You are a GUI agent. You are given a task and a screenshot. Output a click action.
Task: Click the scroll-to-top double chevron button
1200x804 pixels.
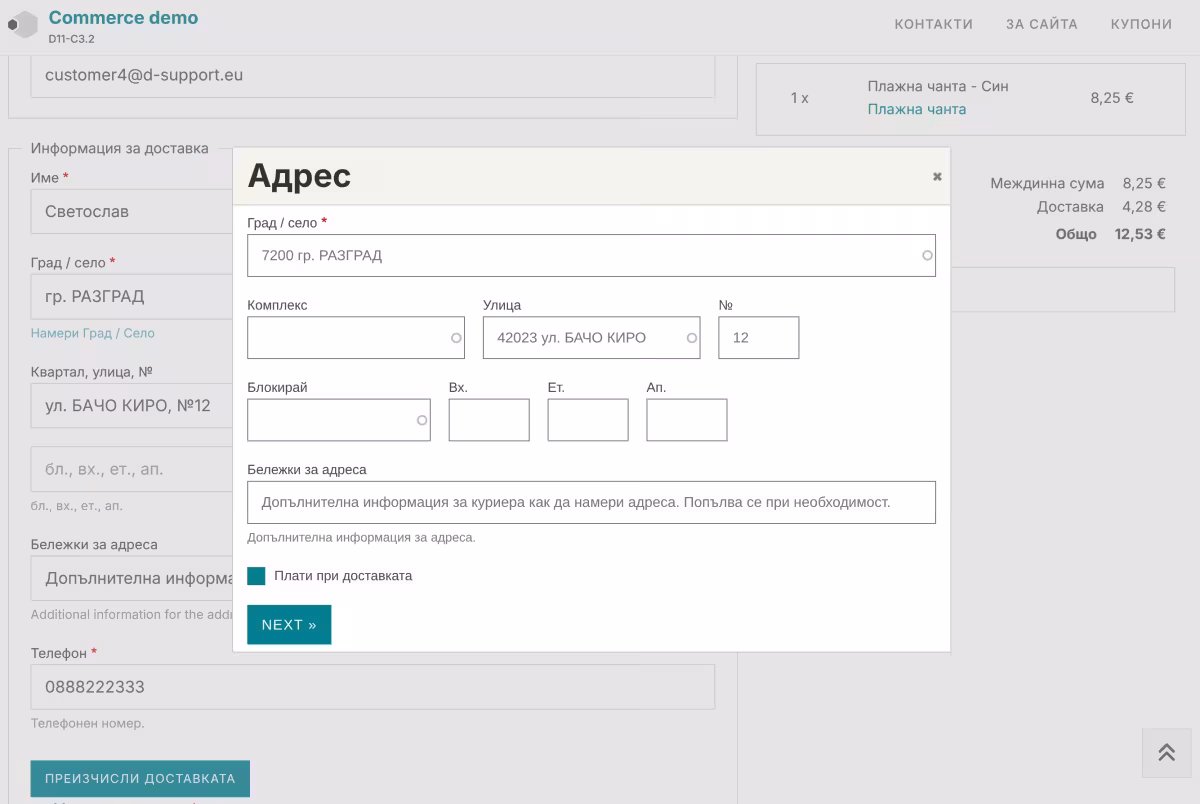coord(1166,753)
